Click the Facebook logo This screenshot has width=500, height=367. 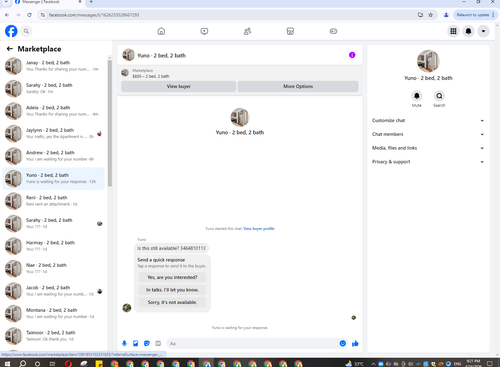point(11,31)
